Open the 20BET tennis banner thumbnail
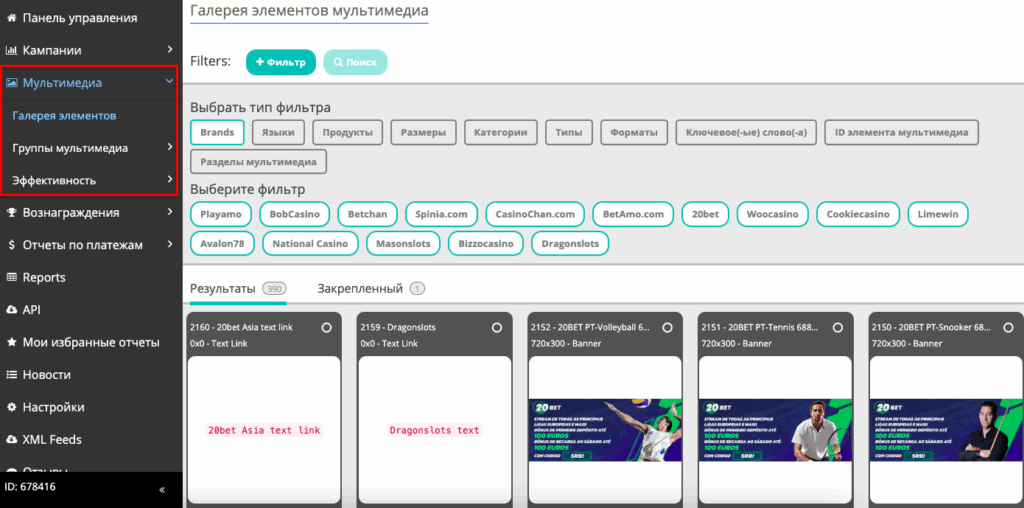The height and width of the screenshot is (508, 1024). point(775,430)
